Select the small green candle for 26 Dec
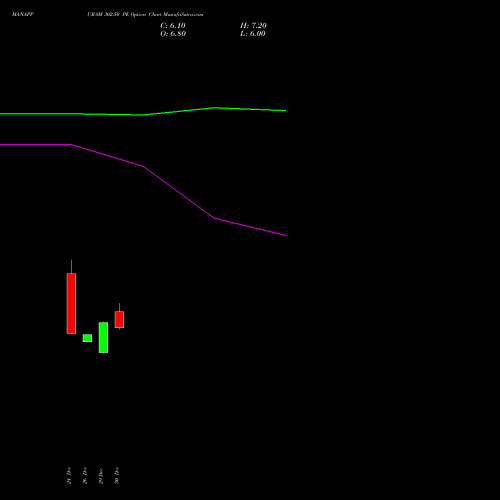This screenshot has height=500, width=500. tap(87, 338)
